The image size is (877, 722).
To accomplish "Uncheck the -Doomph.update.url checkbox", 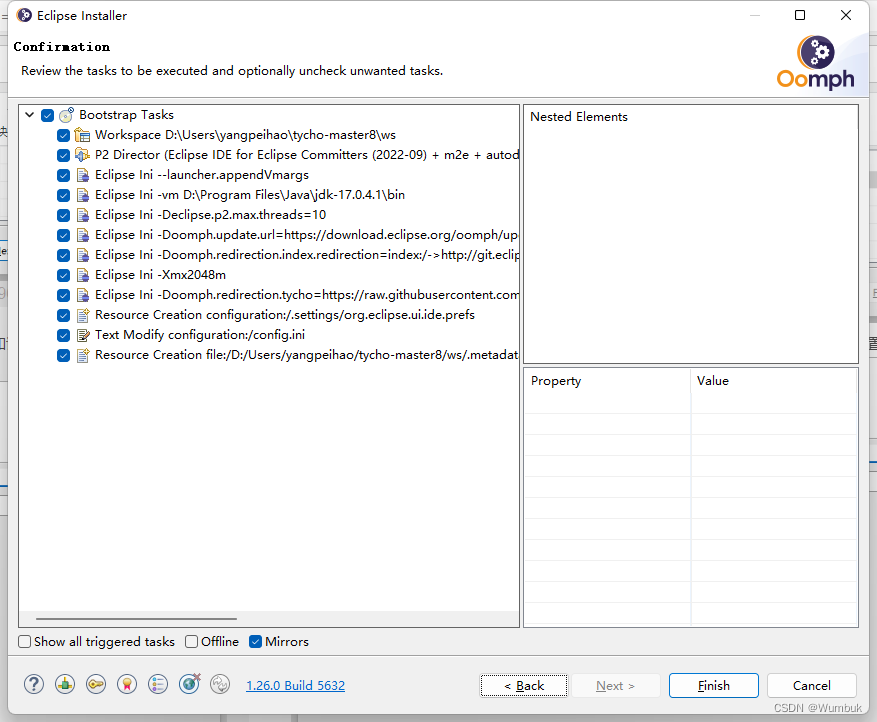I will (x=63, y=235).
